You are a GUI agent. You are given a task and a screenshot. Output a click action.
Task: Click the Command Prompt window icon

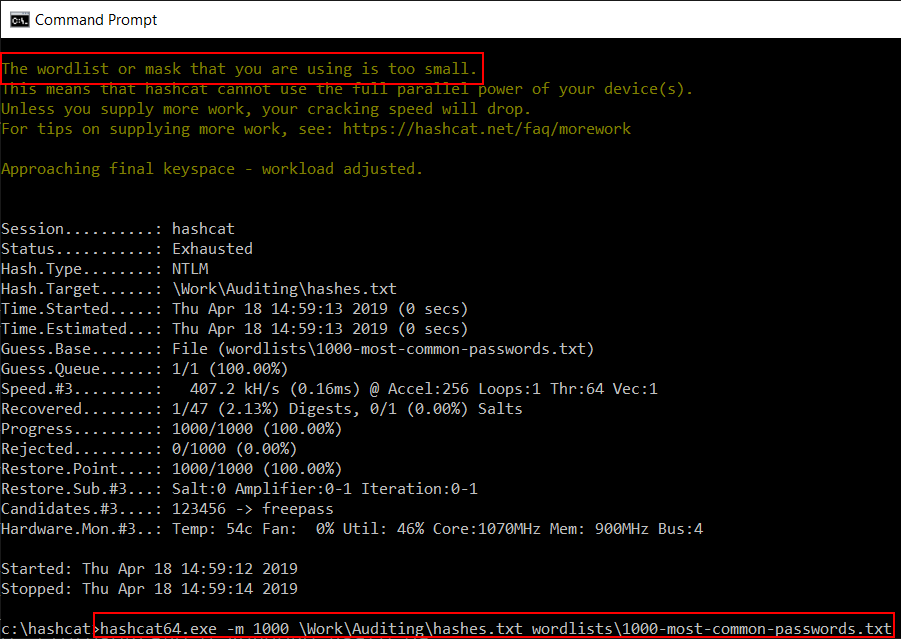coord(20,20)
